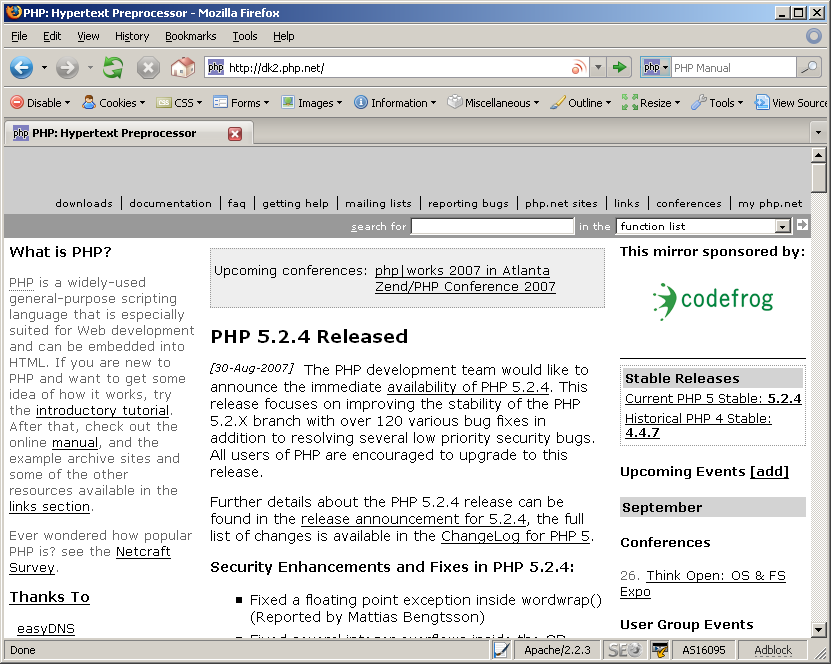Image resolution: width=831 pixels, height=664 pixels.
Task: Open the 'function list' search scope dropdown
Action: tap(703, 226)
